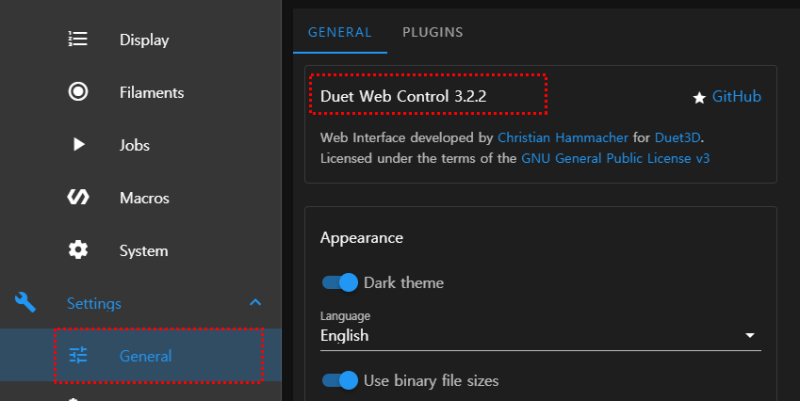
Task: Click the Settings wrench icon
Action: point(26,302)
